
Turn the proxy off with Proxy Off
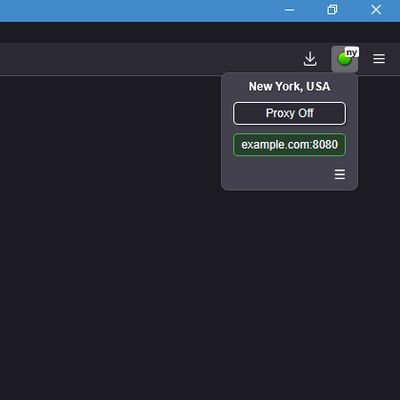(289, 113)
